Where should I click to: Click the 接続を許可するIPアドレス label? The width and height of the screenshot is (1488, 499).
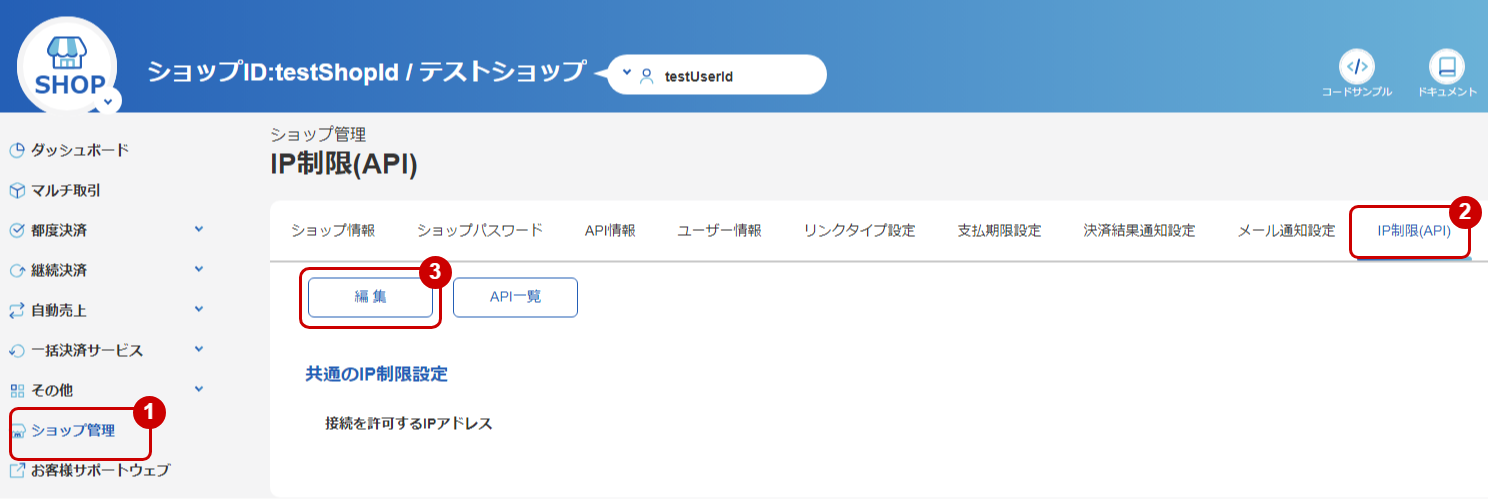click(409, 423)
